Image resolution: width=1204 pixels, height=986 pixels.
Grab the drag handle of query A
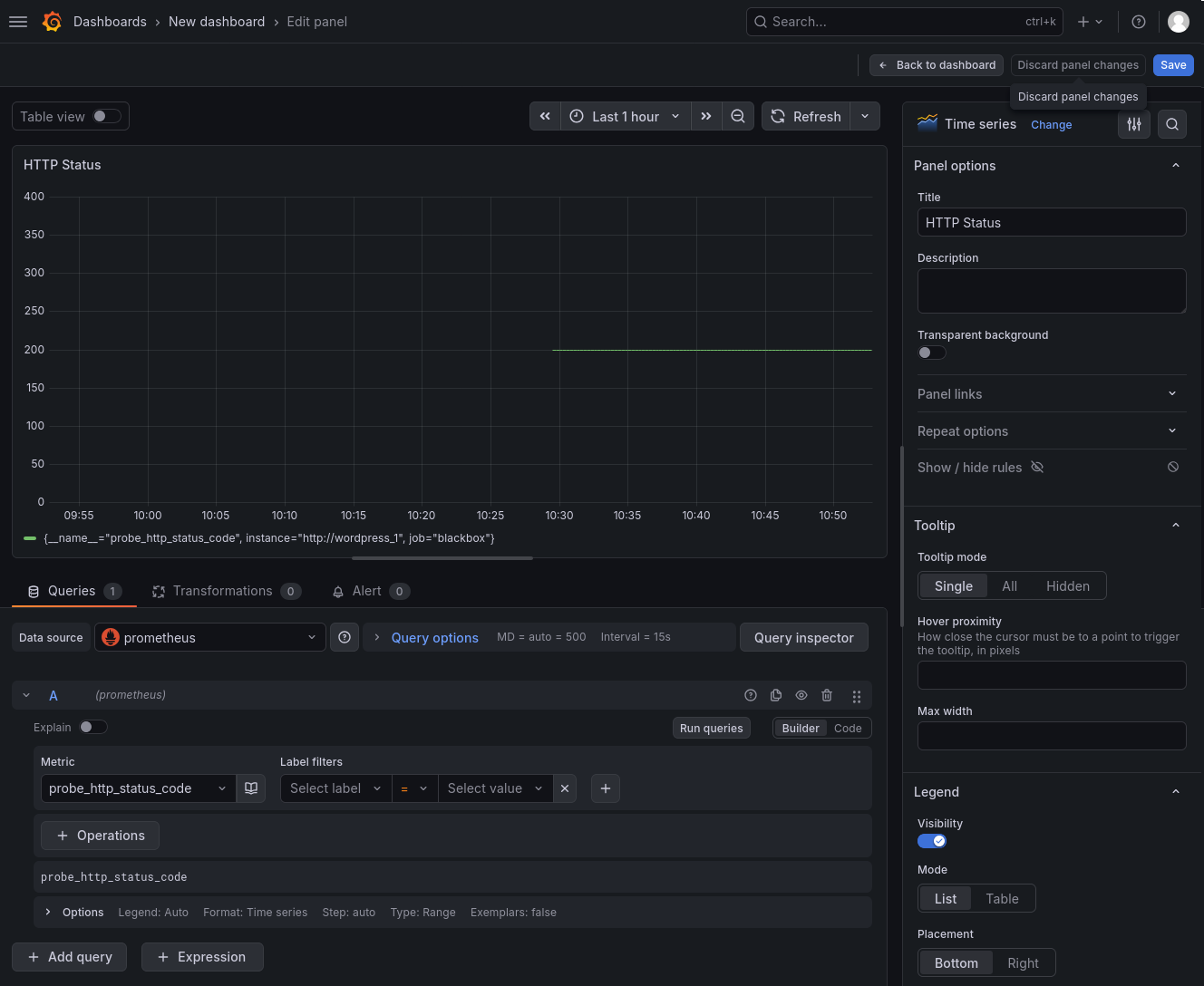pos(857,696)
